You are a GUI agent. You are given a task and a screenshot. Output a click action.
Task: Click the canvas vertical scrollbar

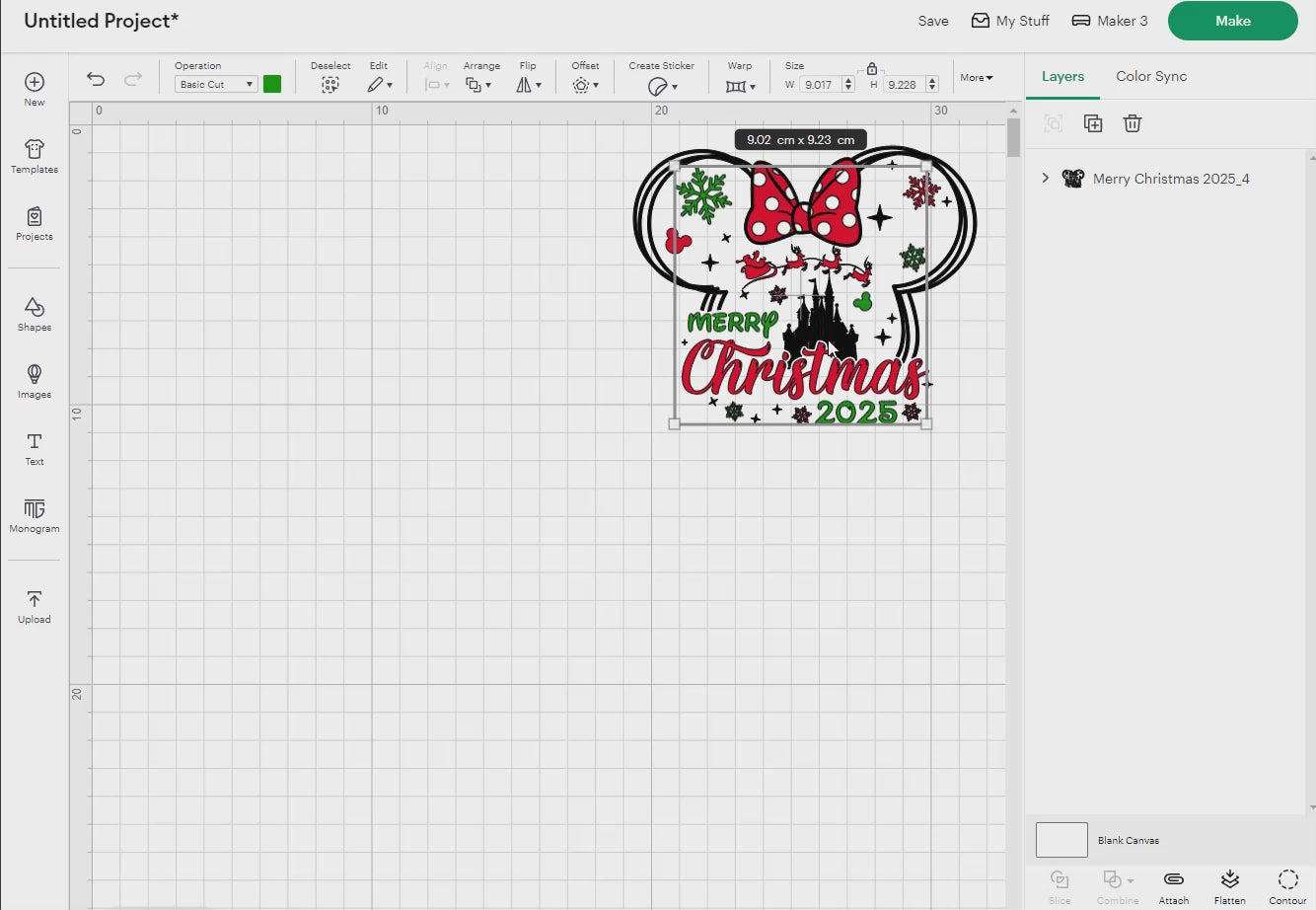pyautogui.click(x=1013, y=137)
